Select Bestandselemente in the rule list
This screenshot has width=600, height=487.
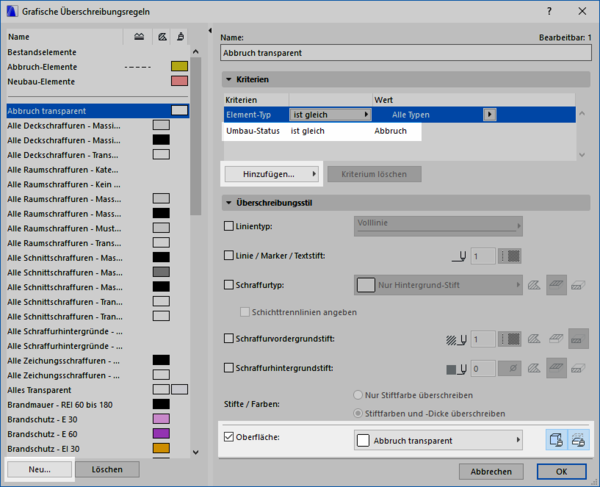(98, 52)
